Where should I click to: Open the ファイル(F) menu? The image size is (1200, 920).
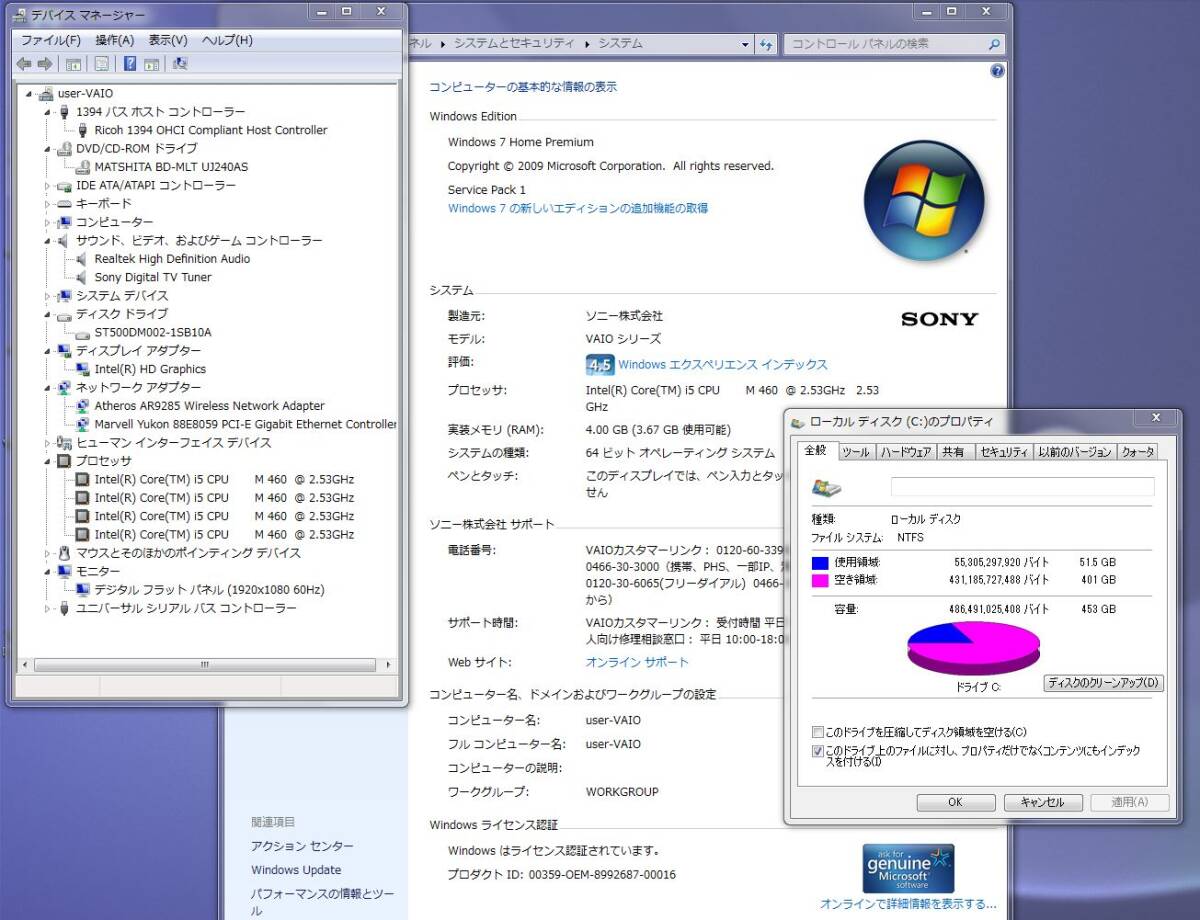coord(51,40)
